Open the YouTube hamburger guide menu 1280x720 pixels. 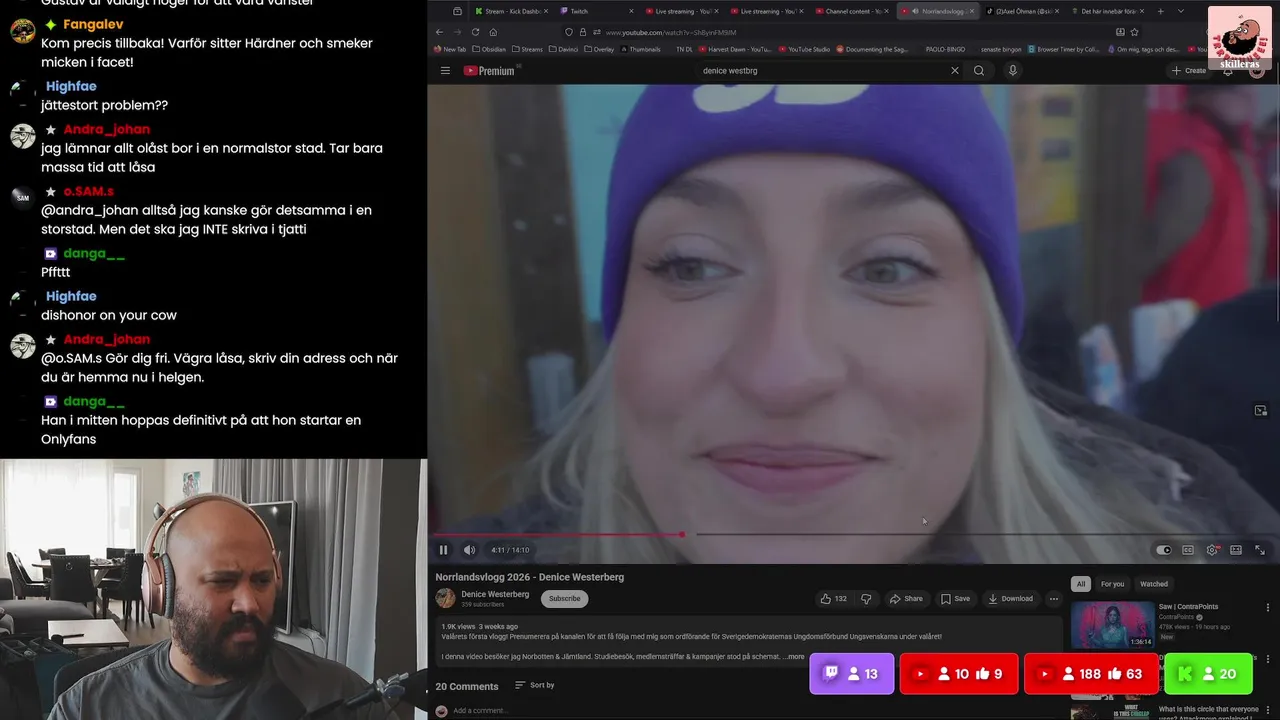pyautogui.click(x=445, y=71)
